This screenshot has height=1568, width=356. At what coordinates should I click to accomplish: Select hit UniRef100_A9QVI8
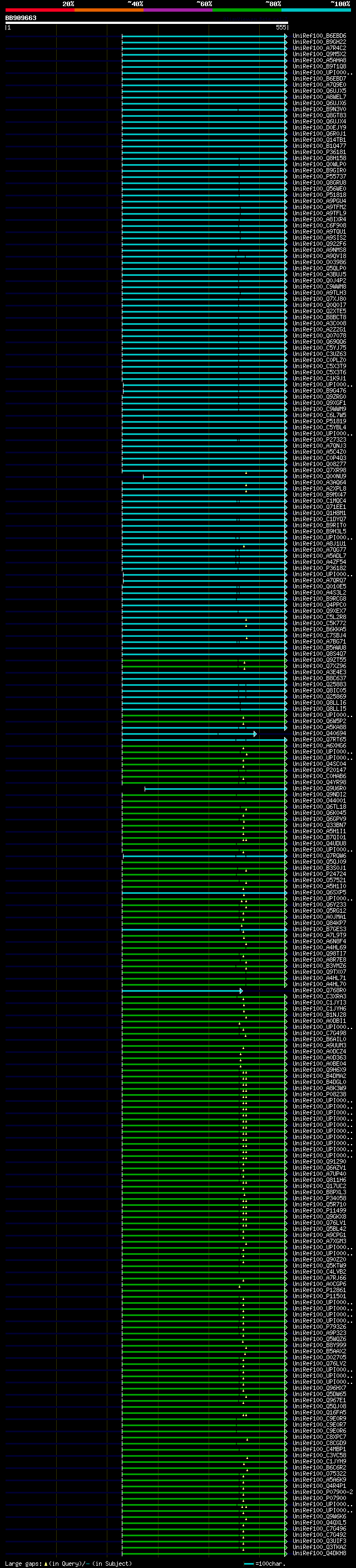click(x=319, y=256)
